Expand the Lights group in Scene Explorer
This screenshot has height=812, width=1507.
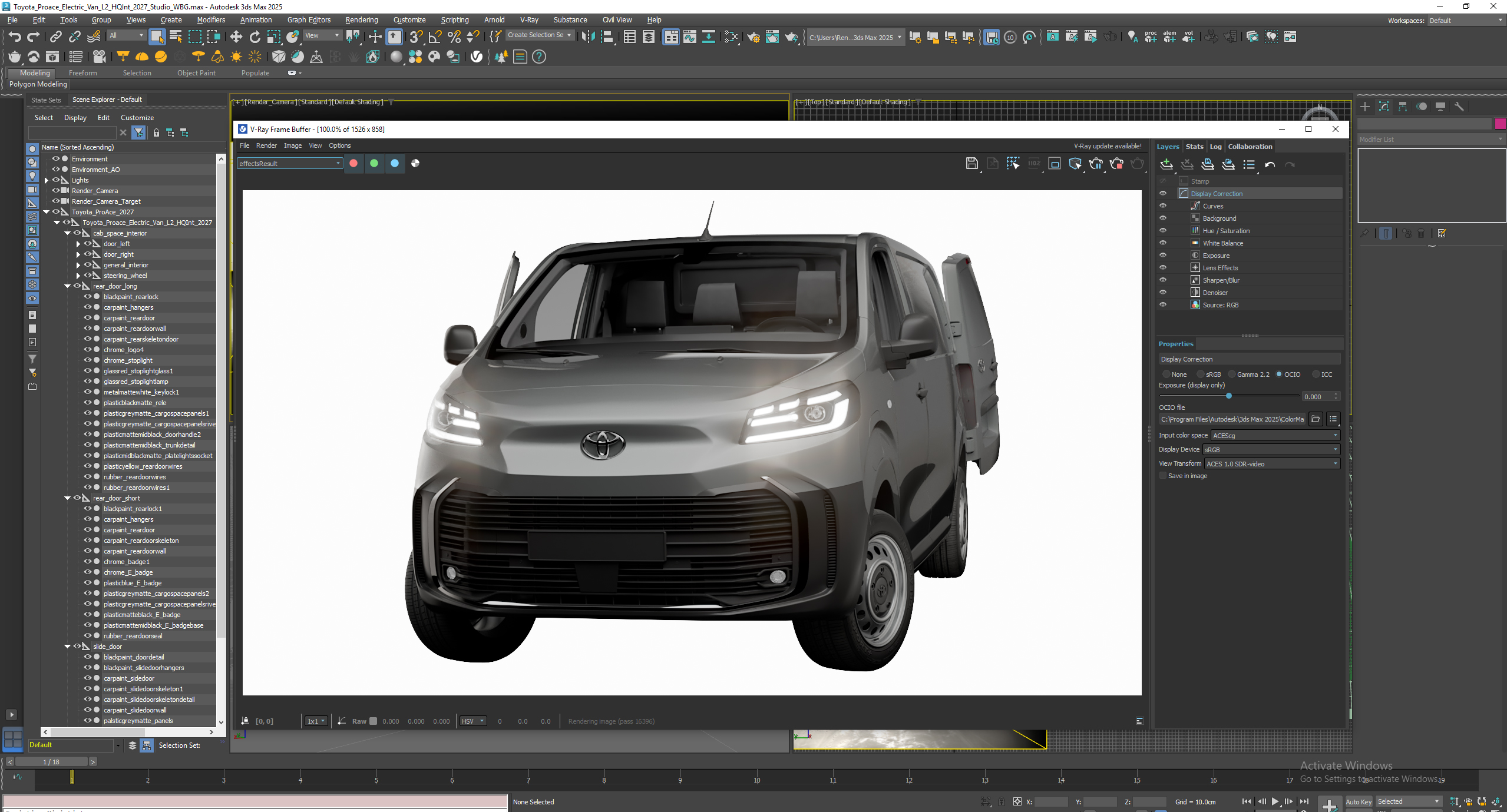[47, 181]
